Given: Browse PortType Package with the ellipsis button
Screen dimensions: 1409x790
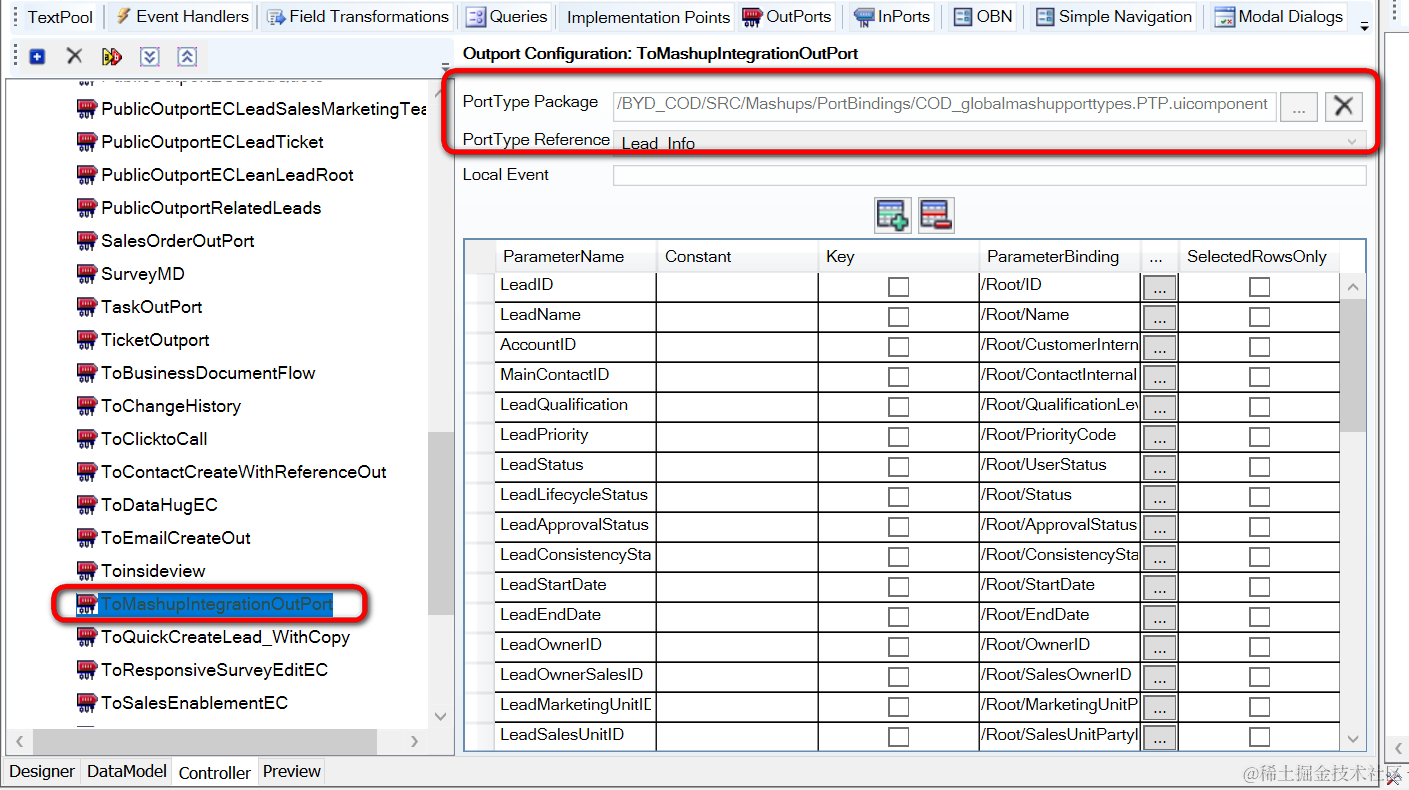Looking at the screenshot, I should point(1298,106).
